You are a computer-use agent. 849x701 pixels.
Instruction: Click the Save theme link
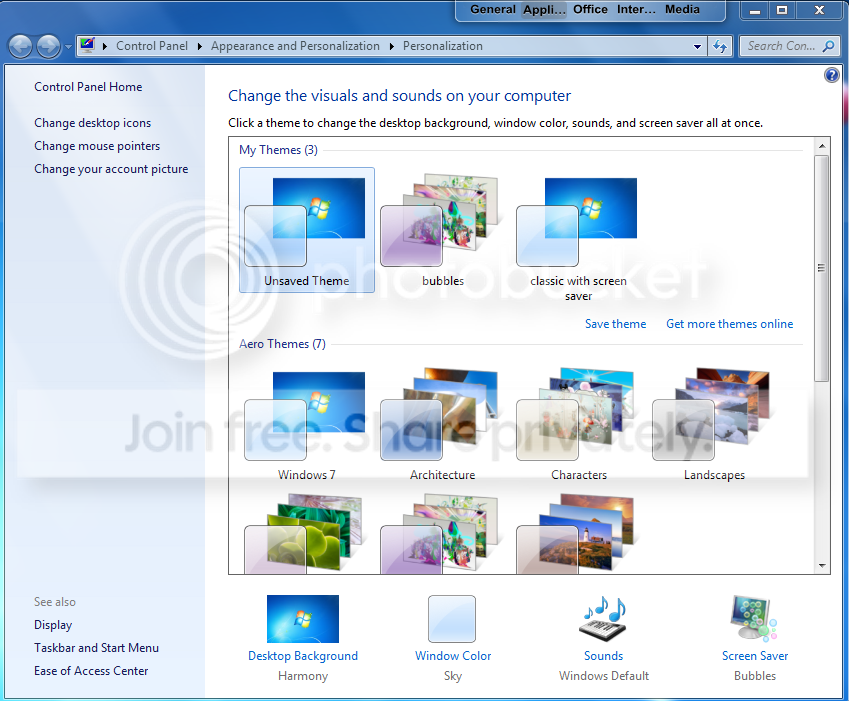615,324
